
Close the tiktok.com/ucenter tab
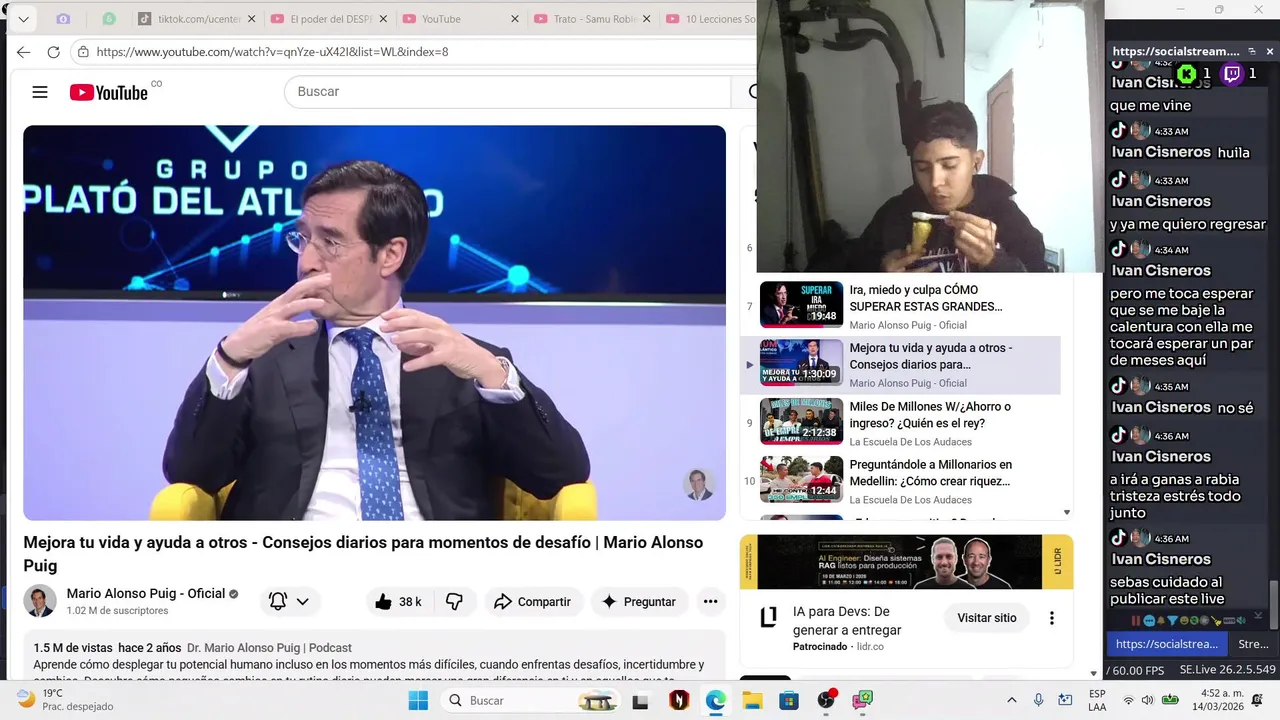tap(251, 19)
